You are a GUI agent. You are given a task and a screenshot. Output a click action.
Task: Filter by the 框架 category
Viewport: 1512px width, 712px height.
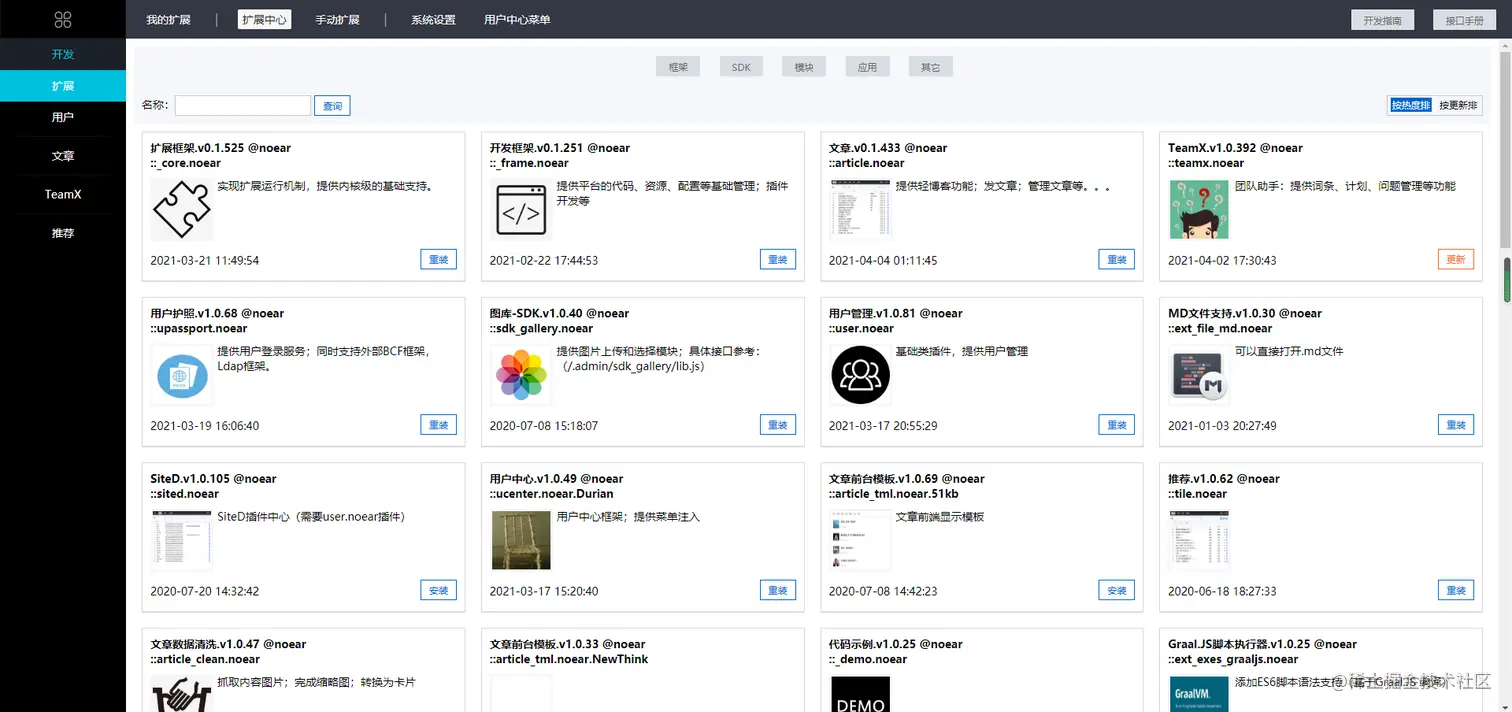point(678,67)
